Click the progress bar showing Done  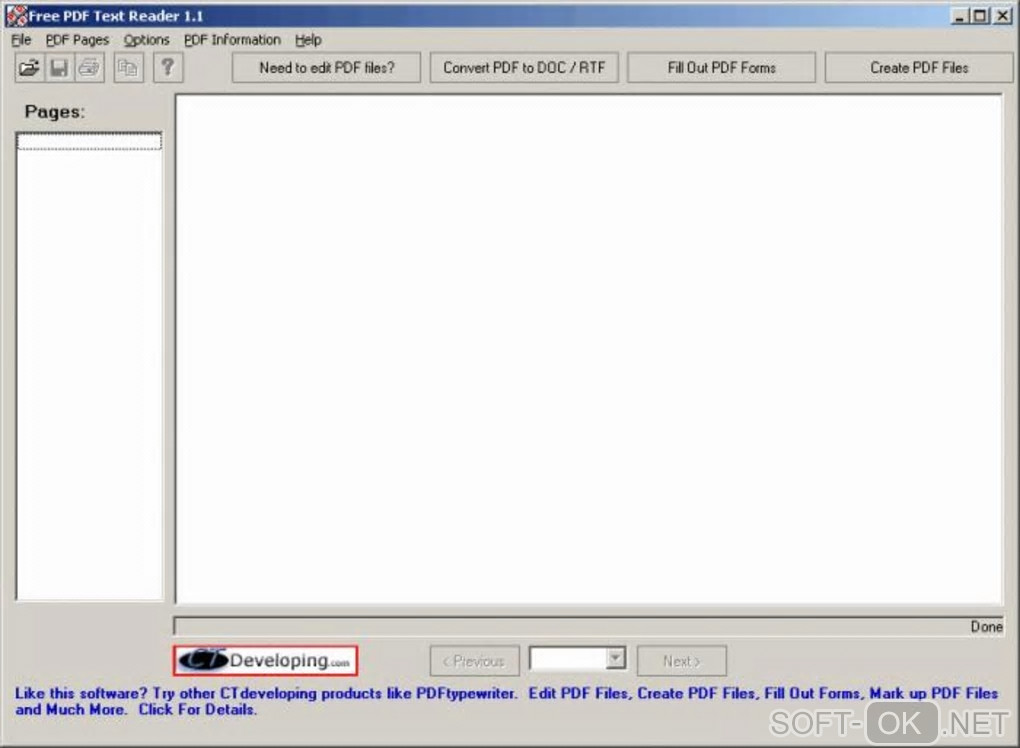point(589,626)
